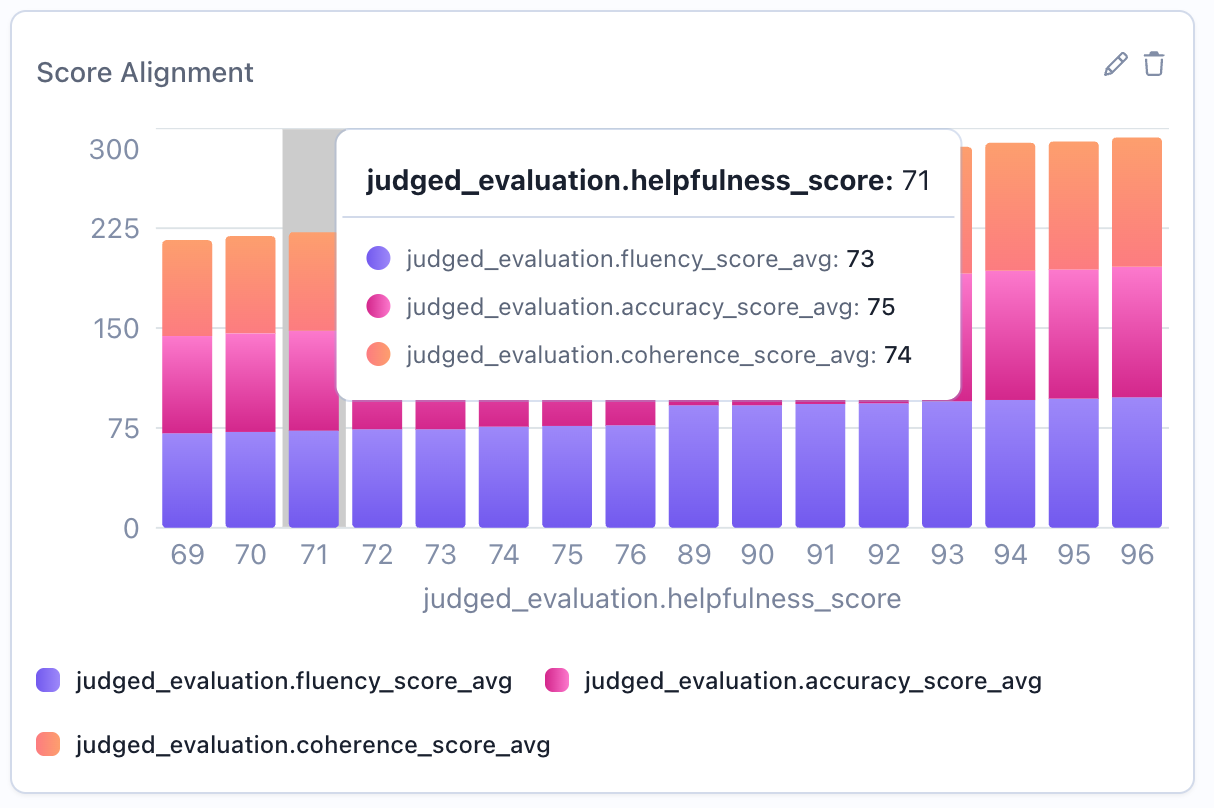Click the pink dot in the tooltip

tap(377, 307)
